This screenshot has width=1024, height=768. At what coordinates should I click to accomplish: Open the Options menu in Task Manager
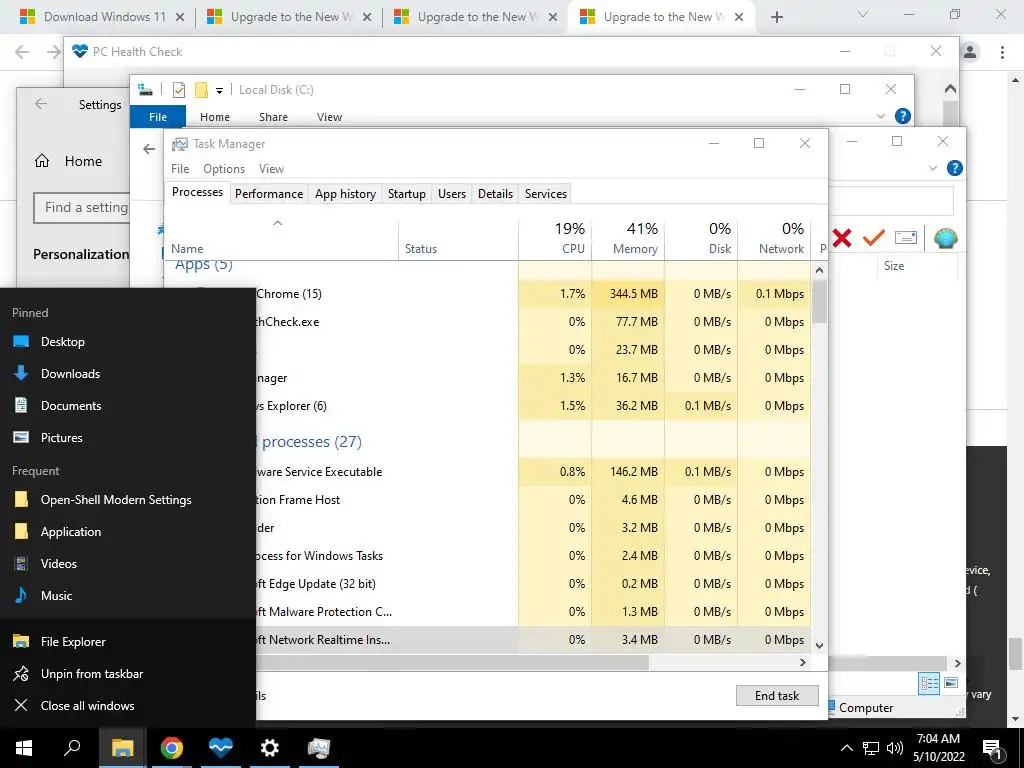click(224, 168)
